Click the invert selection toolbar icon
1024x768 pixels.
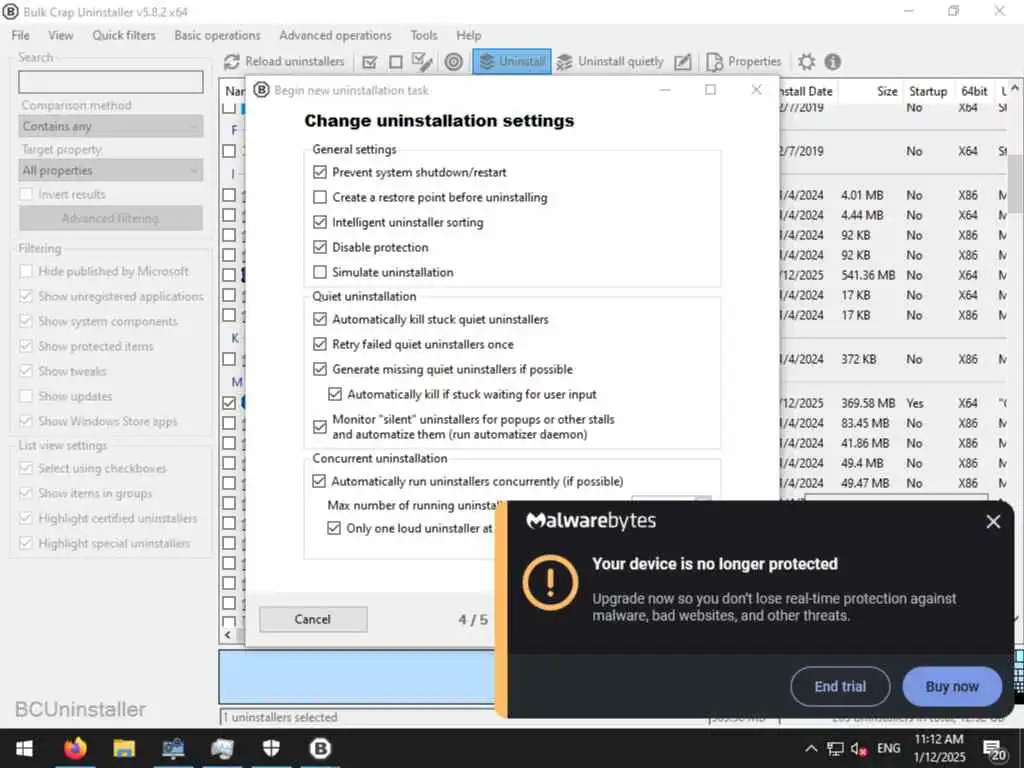(422, 62)
